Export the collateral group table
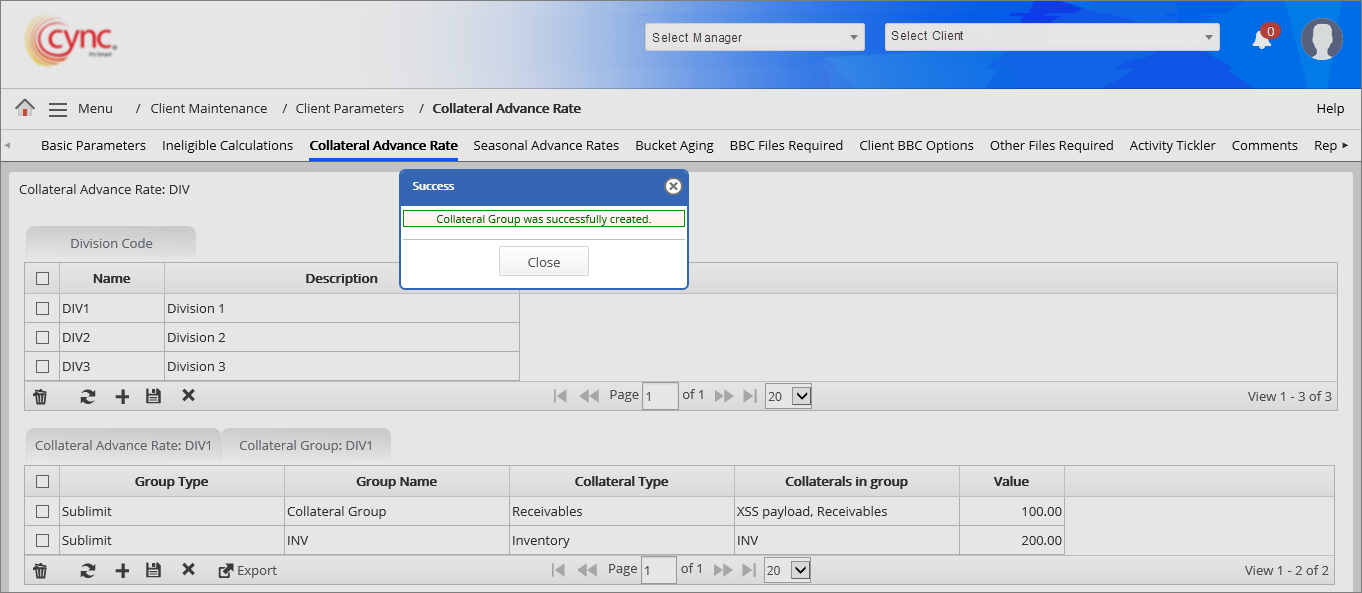 (247, 570)
